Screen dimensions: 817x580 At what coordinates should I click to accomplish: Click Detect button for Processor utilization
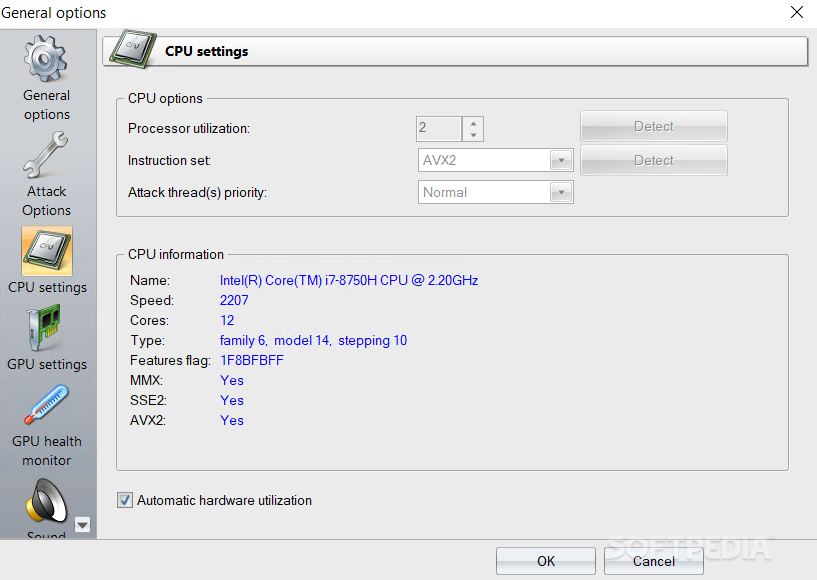[653, 126]
